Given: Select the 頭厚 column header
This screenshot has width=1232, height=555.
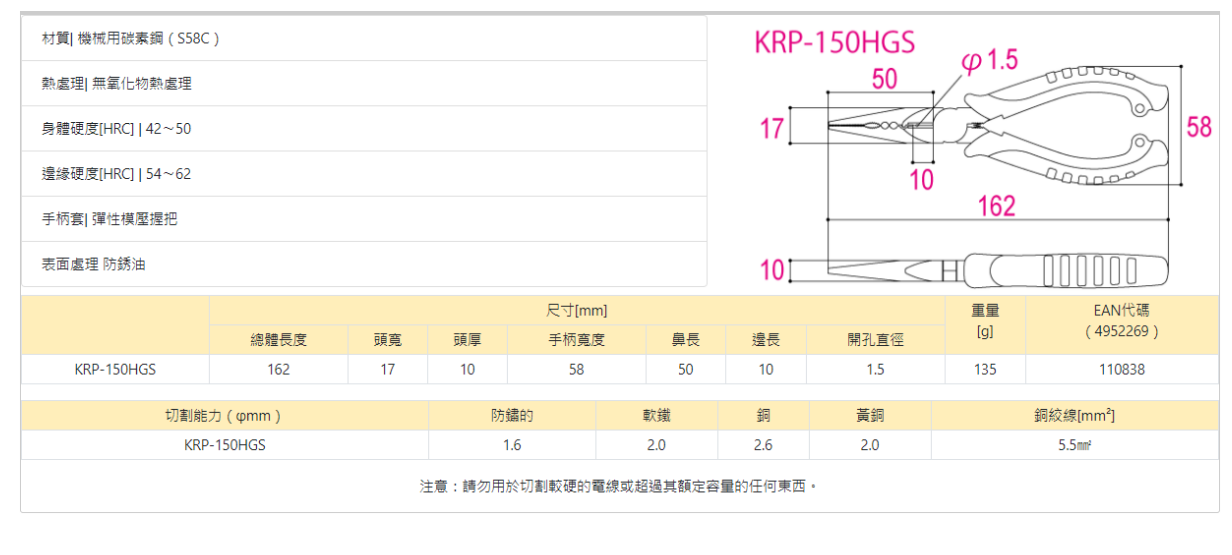Looking at the screenshot, I should click(467, 340).
